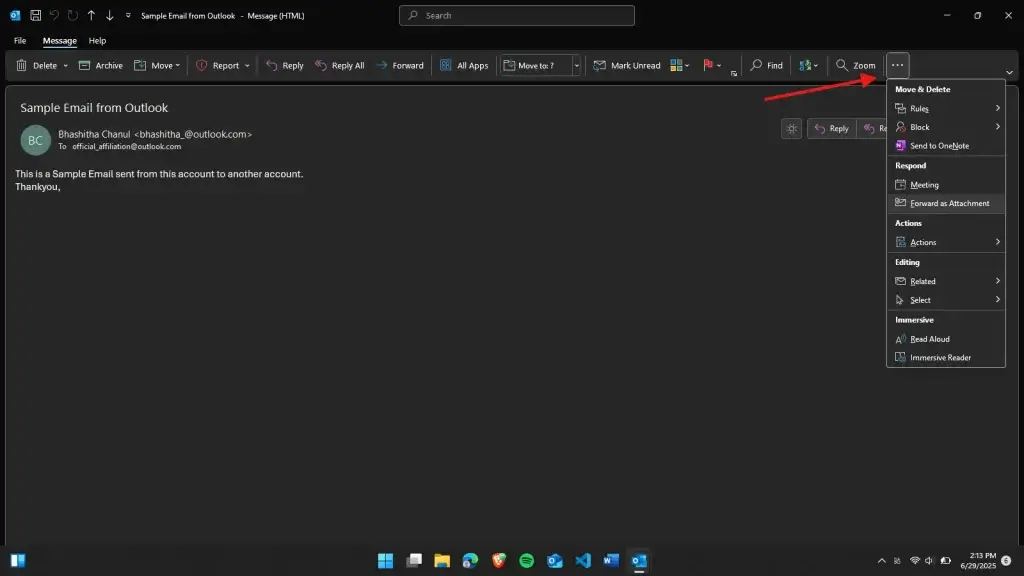Open the Widgets panel in the taskbar corner
This screenshot has height=576, width=1024.
[18, 560]
